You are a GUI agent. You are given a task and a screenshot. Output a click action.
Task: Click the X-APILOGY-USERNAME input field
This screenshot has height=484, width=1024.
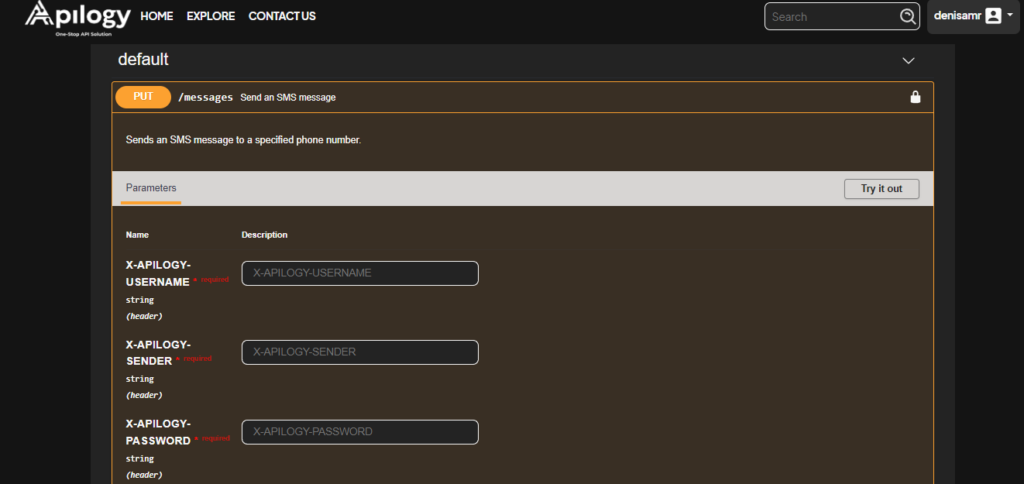(360, 273)
